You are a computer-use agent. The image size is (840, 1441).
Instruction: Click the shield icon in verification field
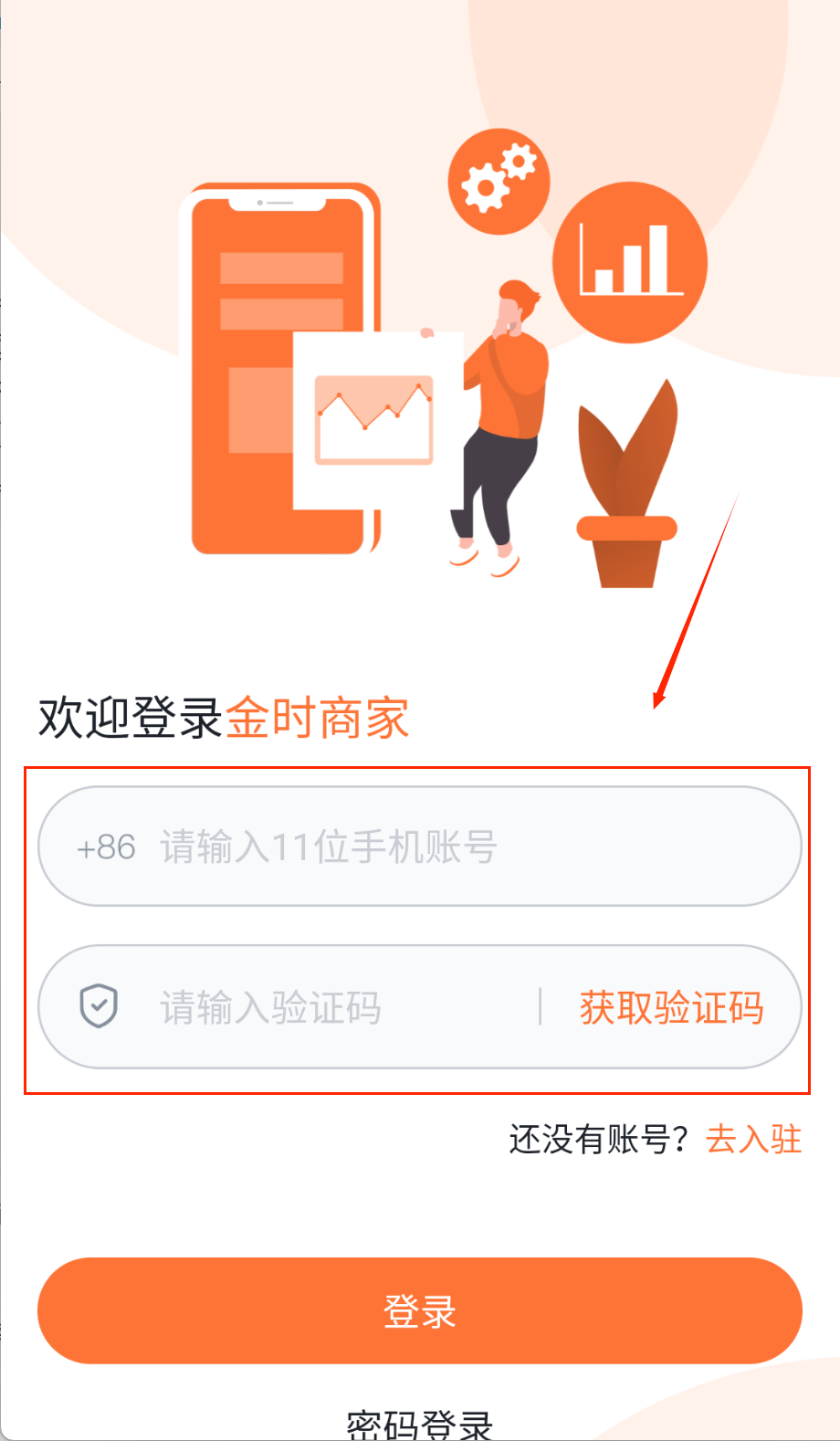click(x=99, y=1006)
